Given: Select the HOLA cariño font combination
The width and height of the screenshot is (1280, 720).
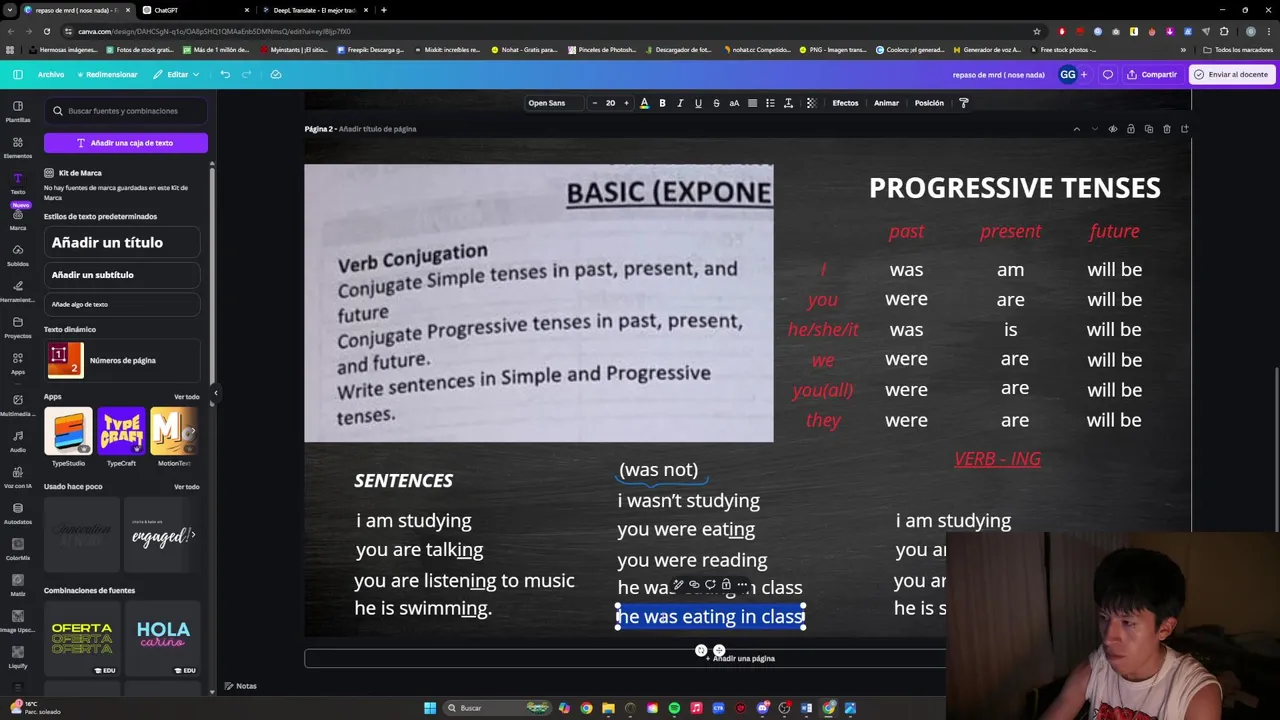Looking at the screenshot, I should (x=163, y=640).
